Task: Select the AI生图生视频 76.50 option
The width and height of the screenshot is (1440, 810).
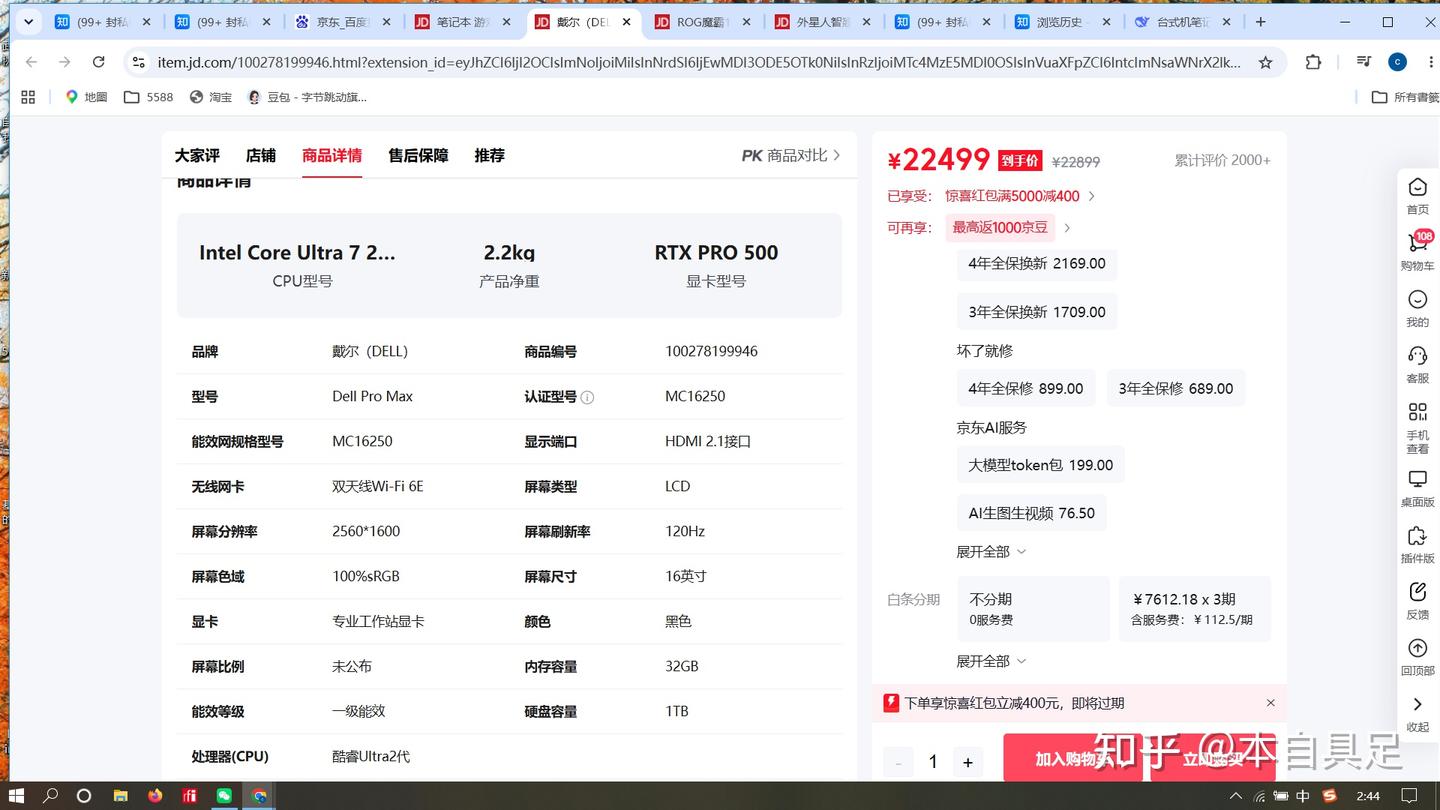Action: pos(1031,513)
